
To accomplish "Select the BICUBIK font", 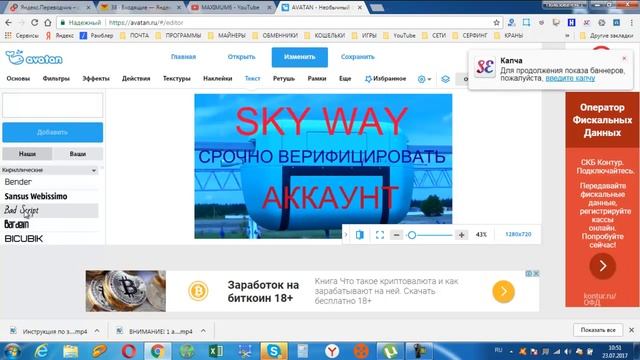I will click(x=50, y=239).
